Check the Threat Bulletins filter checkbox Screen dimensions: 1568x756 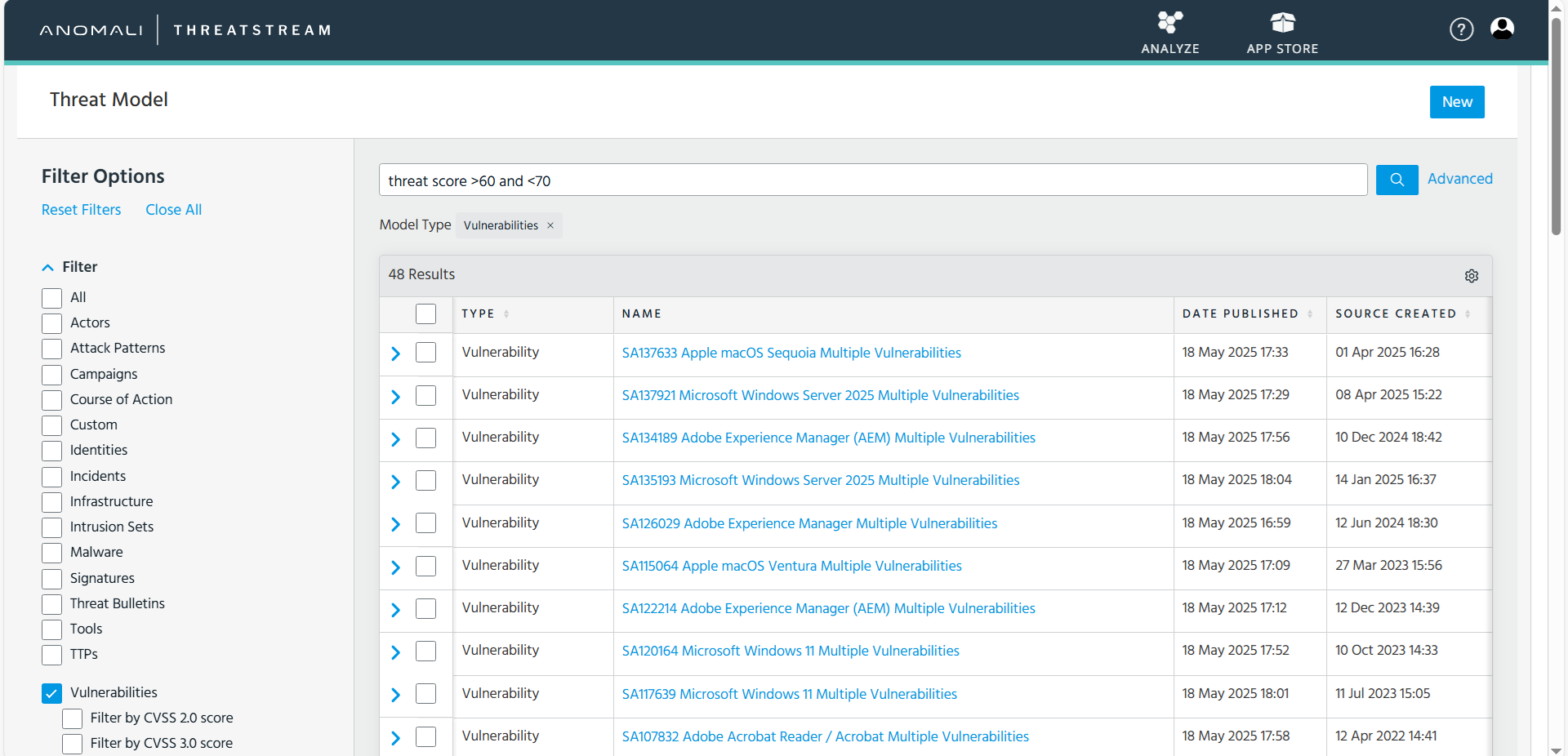click(x=51, y=604)
